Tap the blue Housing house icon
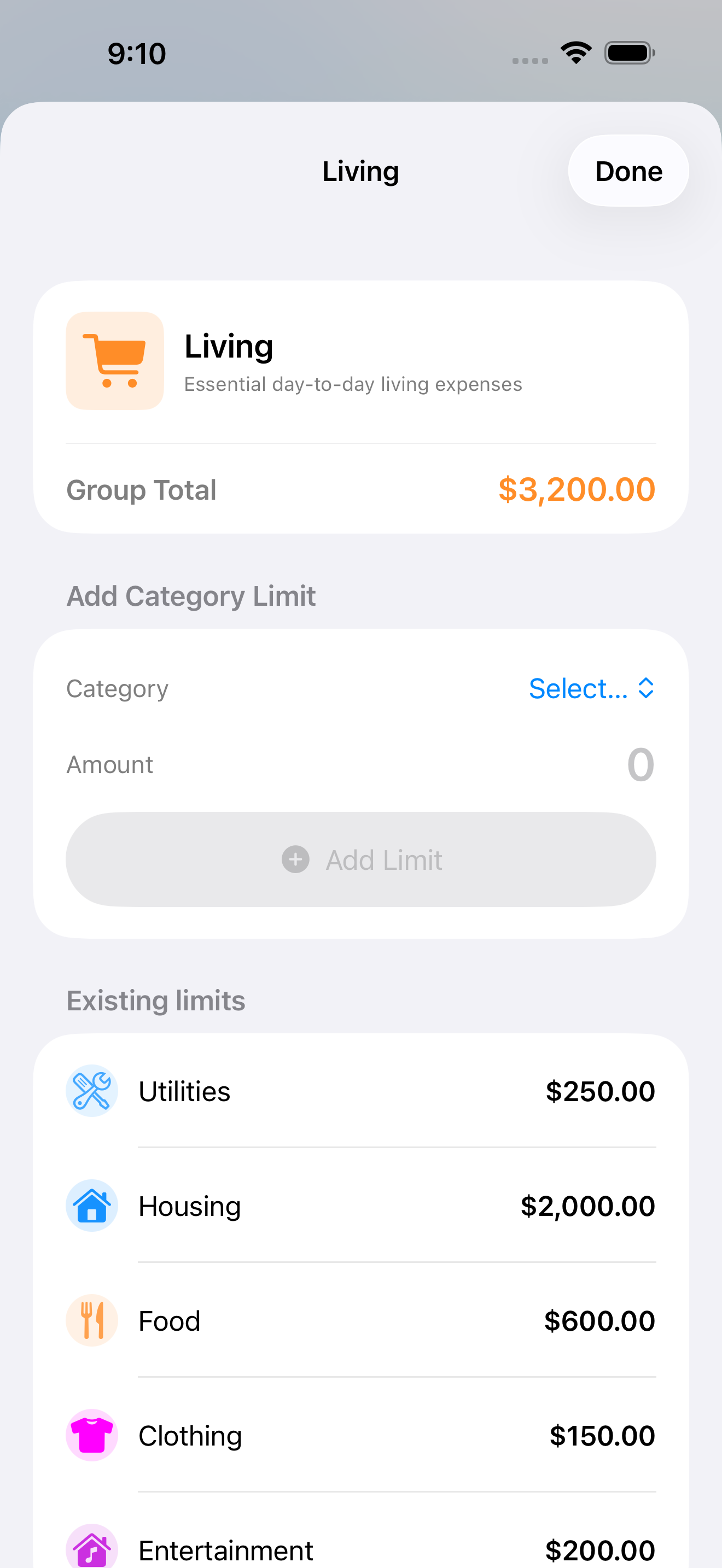The image size is (722, 1568). pyautogui.click(x=91, y=1206)
